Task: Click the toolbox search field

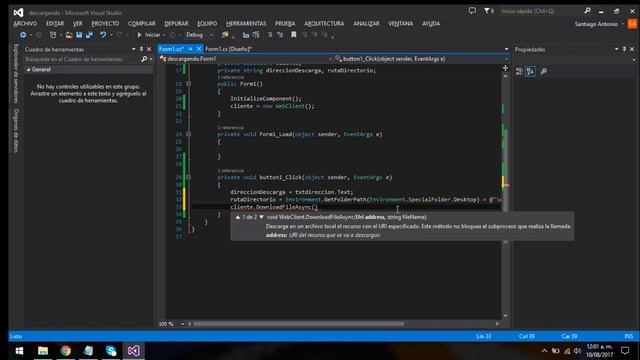Action: (82, 59)
